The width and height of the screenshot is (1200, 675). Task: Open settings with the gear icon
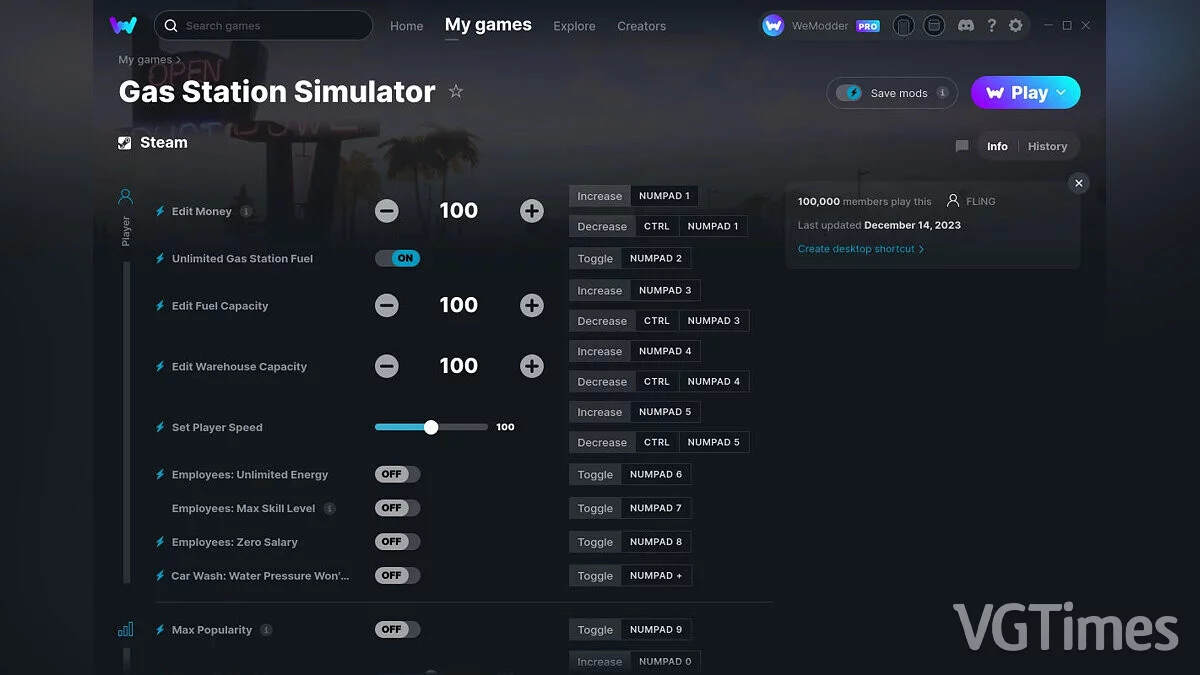click(x=1016, y=25)
